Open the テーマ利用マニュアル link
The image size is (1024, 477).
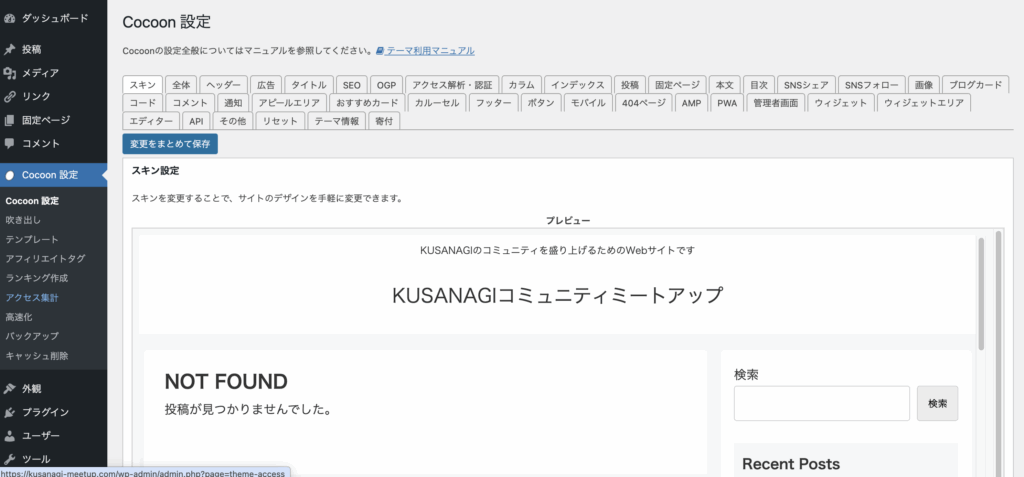(x=430, y=51)
